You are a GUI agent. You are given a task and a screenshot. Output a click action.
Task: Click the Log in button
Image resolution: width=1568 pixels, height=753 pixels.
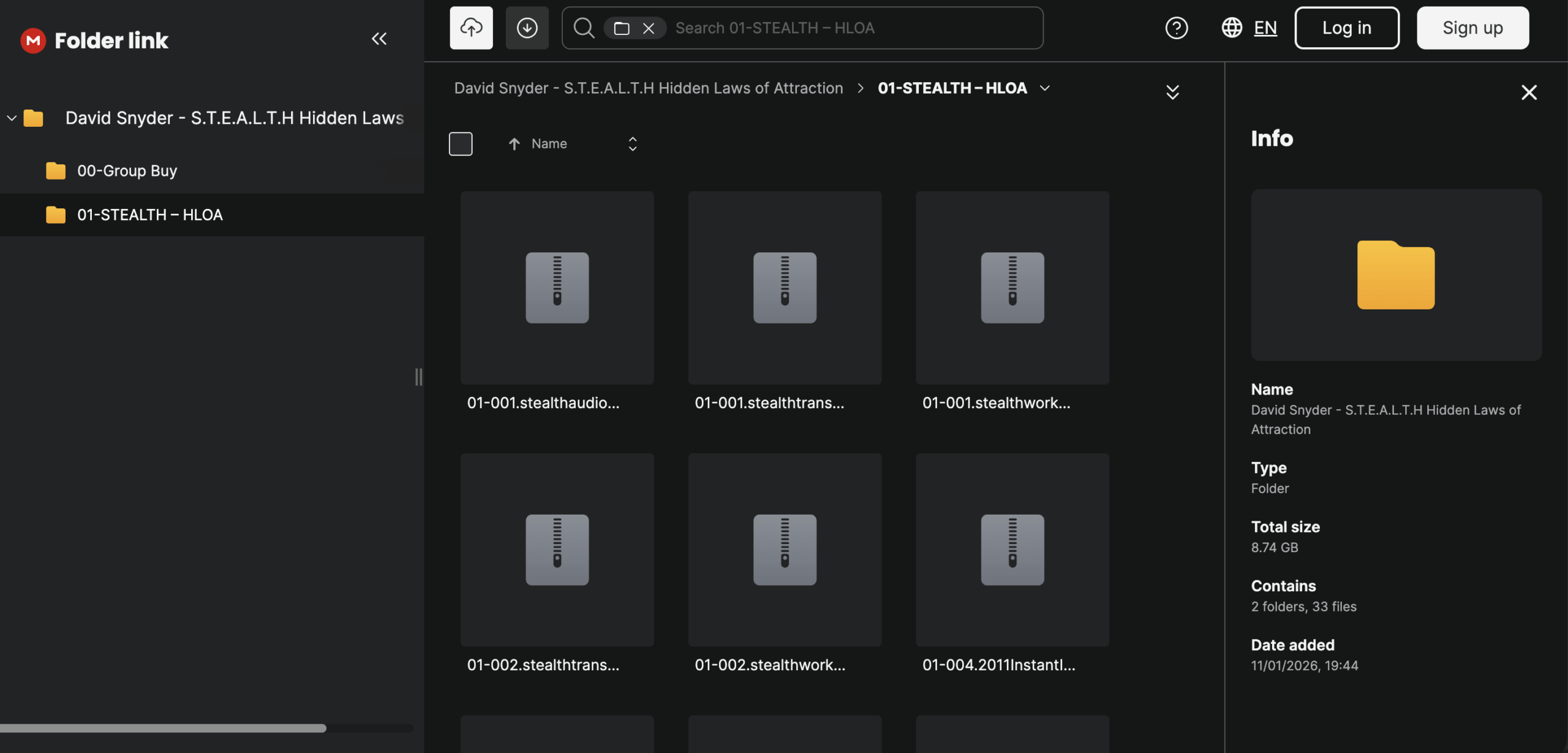click(x=1346, y=28)
